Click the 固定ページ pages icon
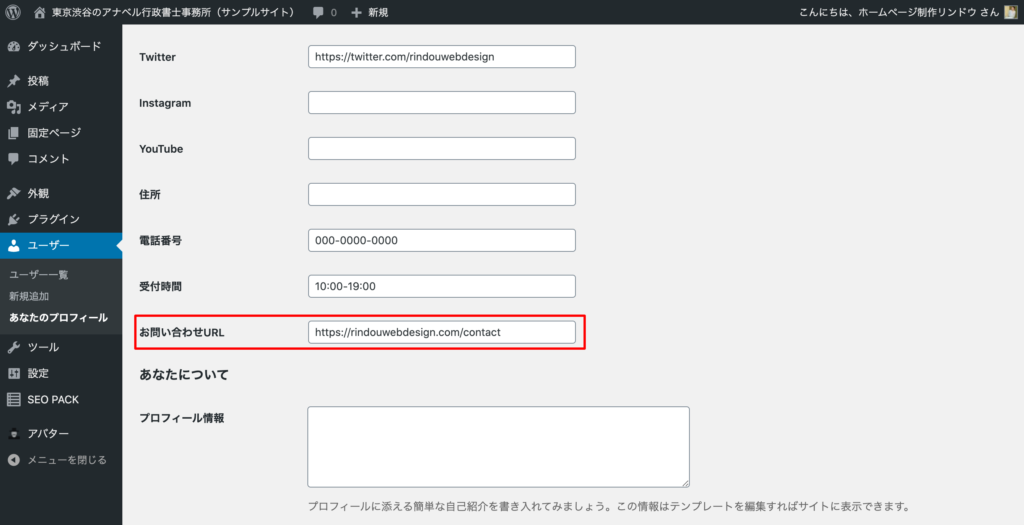 coord(14,133)
